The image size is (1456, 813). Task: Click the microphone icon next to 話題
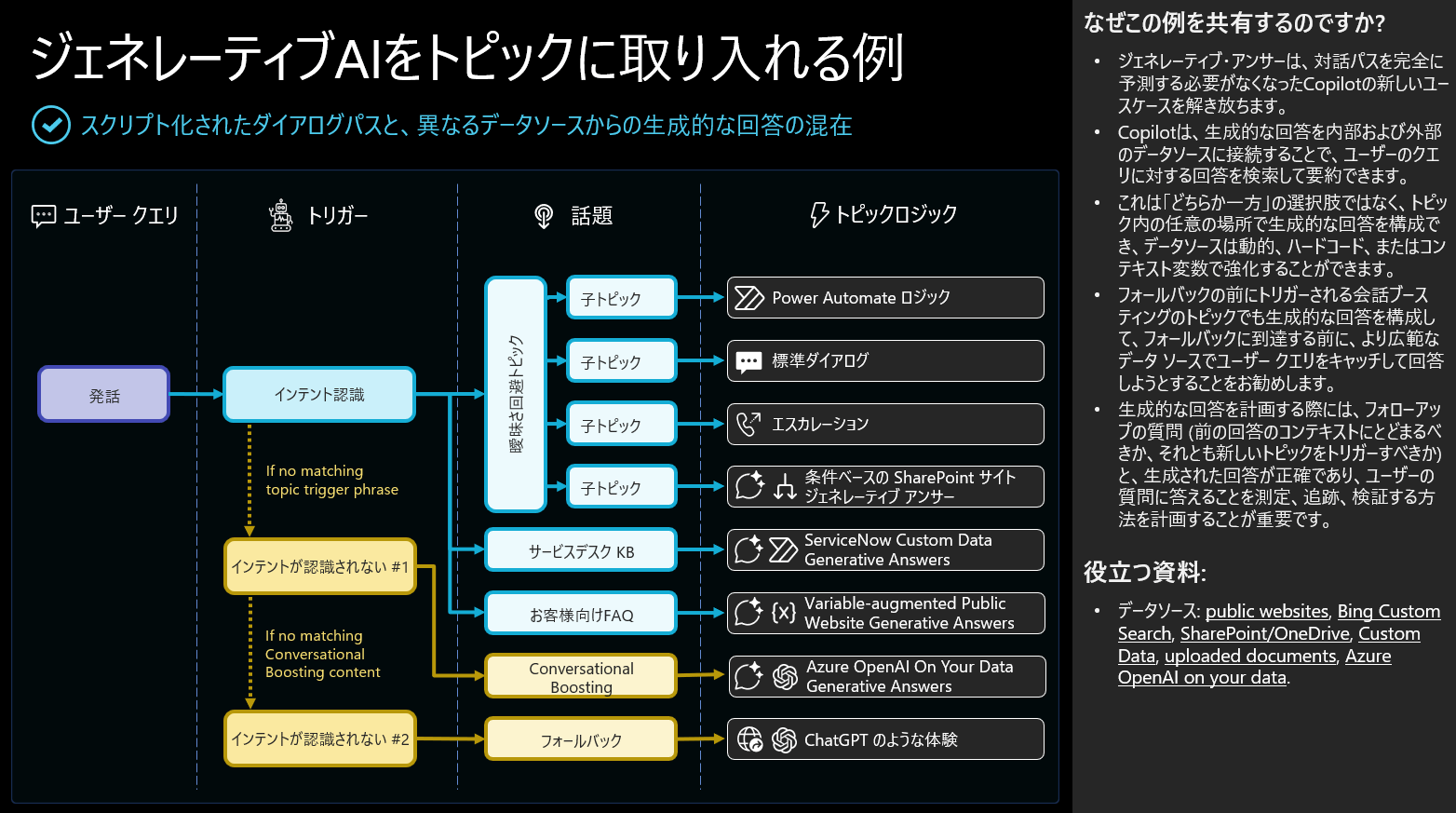click(542, 214)
